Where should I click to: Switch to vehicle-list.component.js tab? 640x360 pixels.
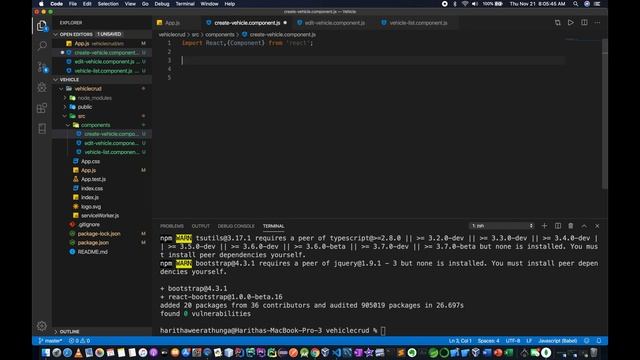point(418,23)
